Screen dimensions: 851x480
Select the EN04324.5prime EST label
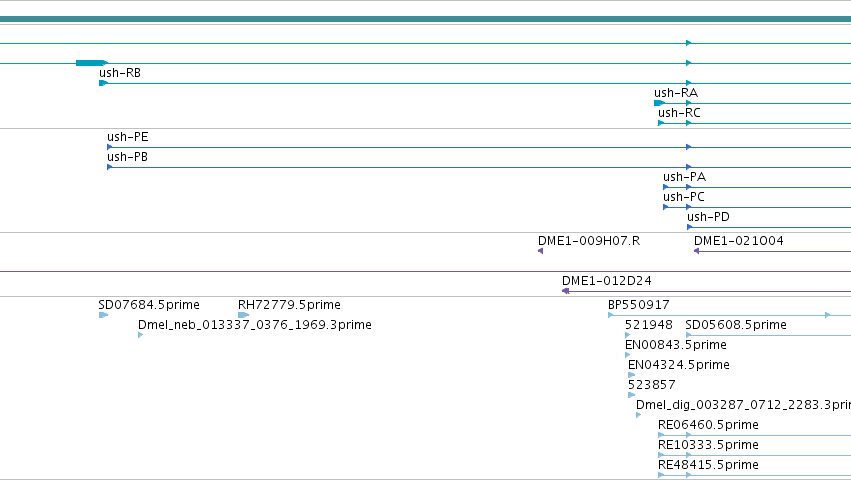(678, 365)
